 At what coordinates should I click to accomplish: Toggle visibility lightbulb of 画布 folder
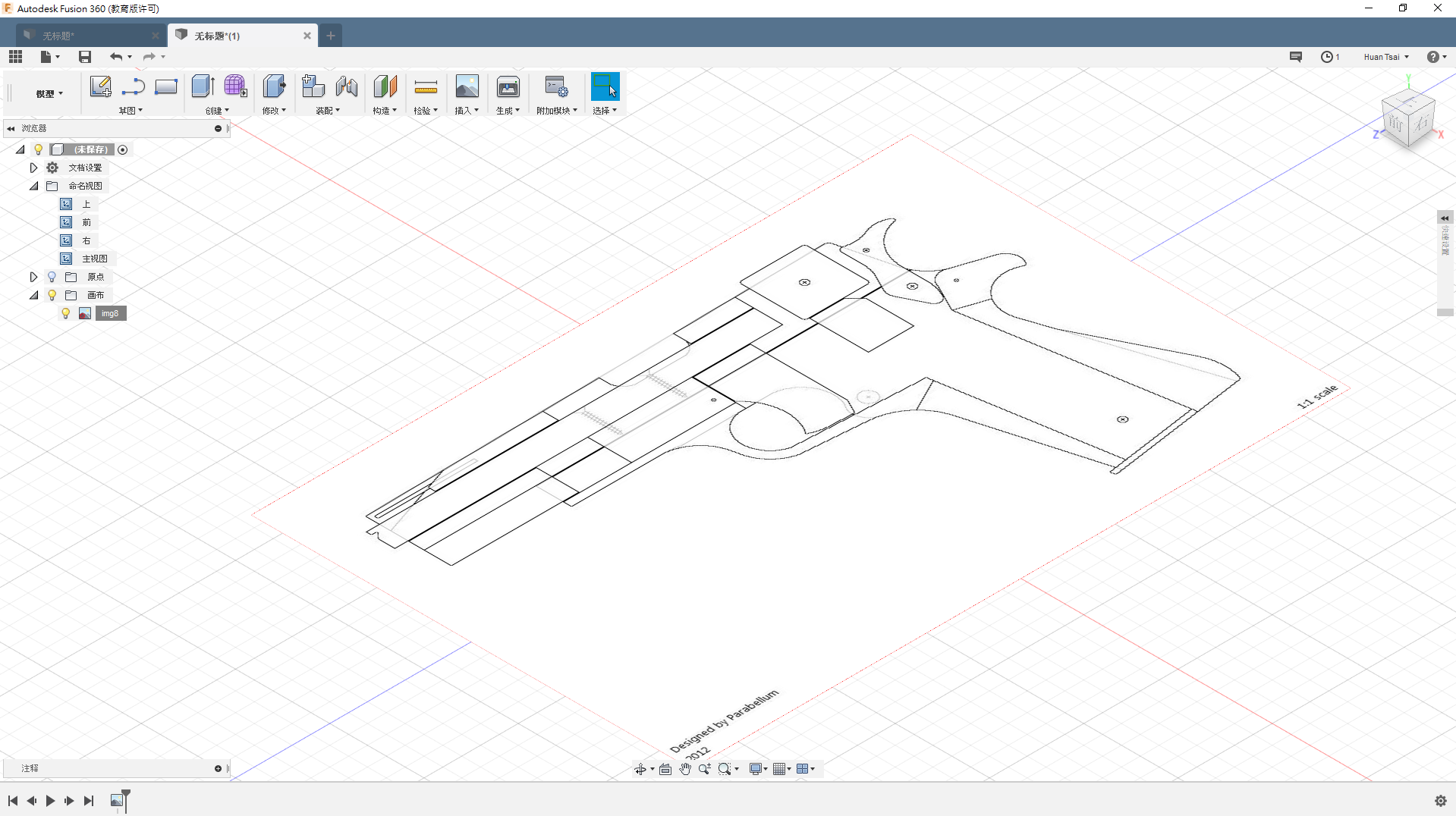click(x=52, y=295)
